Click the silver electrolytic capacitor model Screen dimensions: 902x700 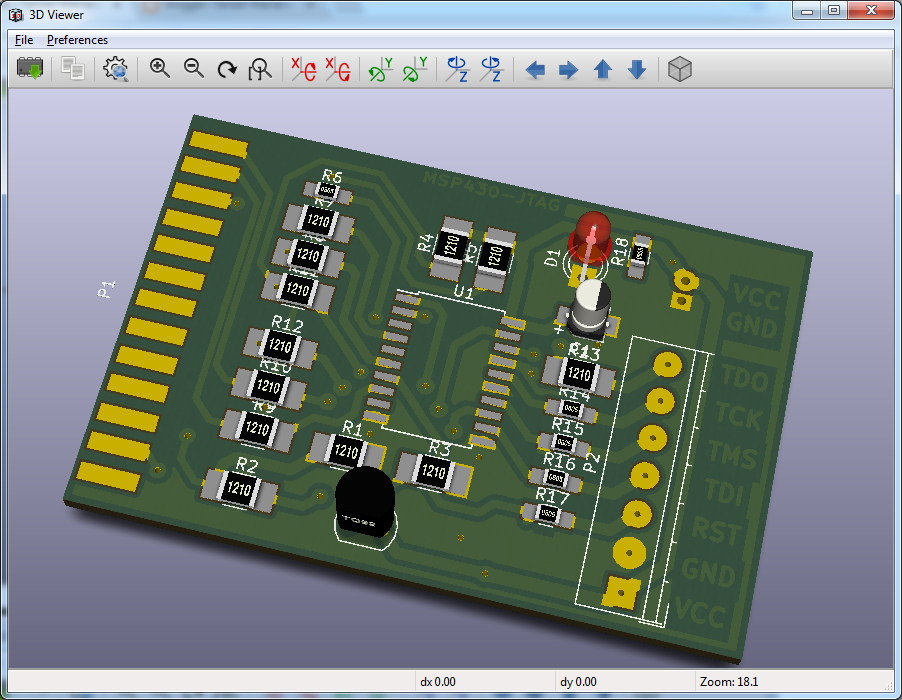click(x=590, y=311)
